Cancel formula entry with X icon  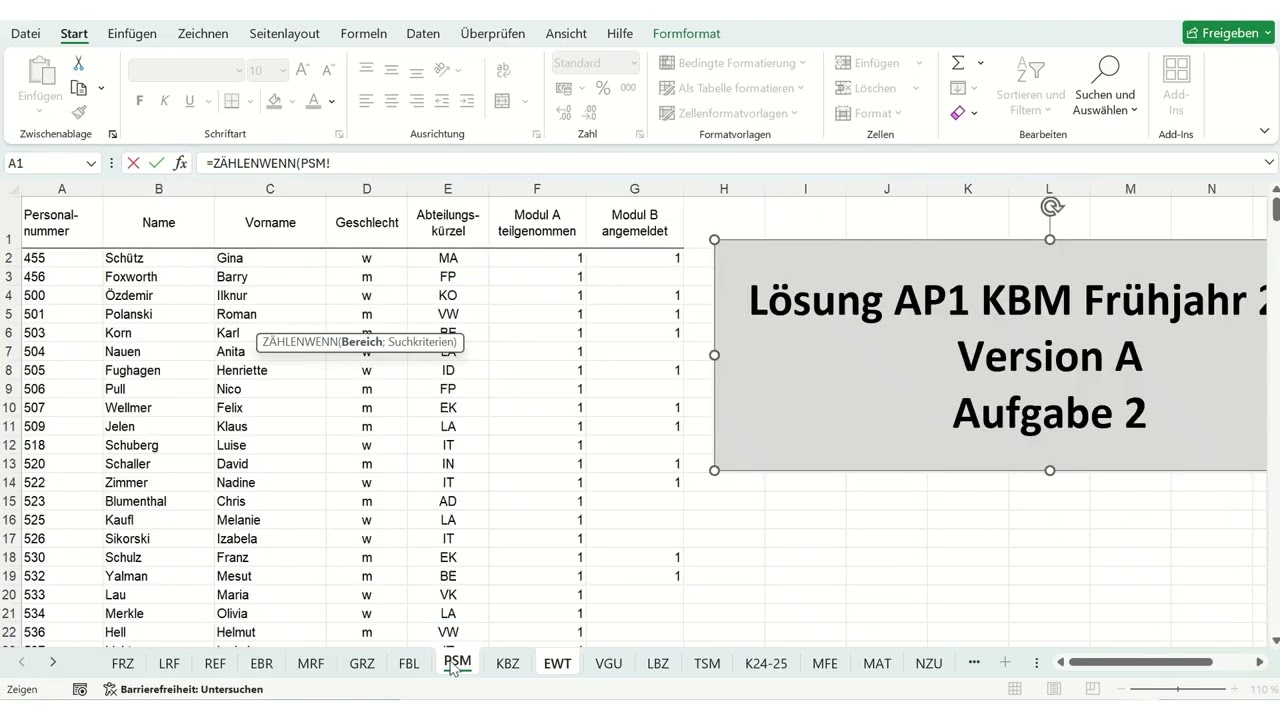tap(133, 163)
